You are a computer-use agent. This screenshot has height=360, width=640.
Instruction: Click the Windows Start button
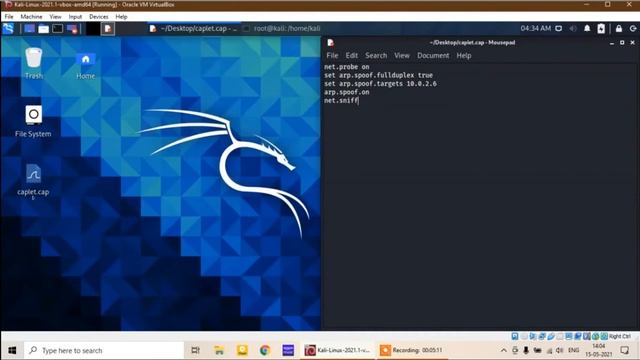pyautogui.click(x=12, y=350)
